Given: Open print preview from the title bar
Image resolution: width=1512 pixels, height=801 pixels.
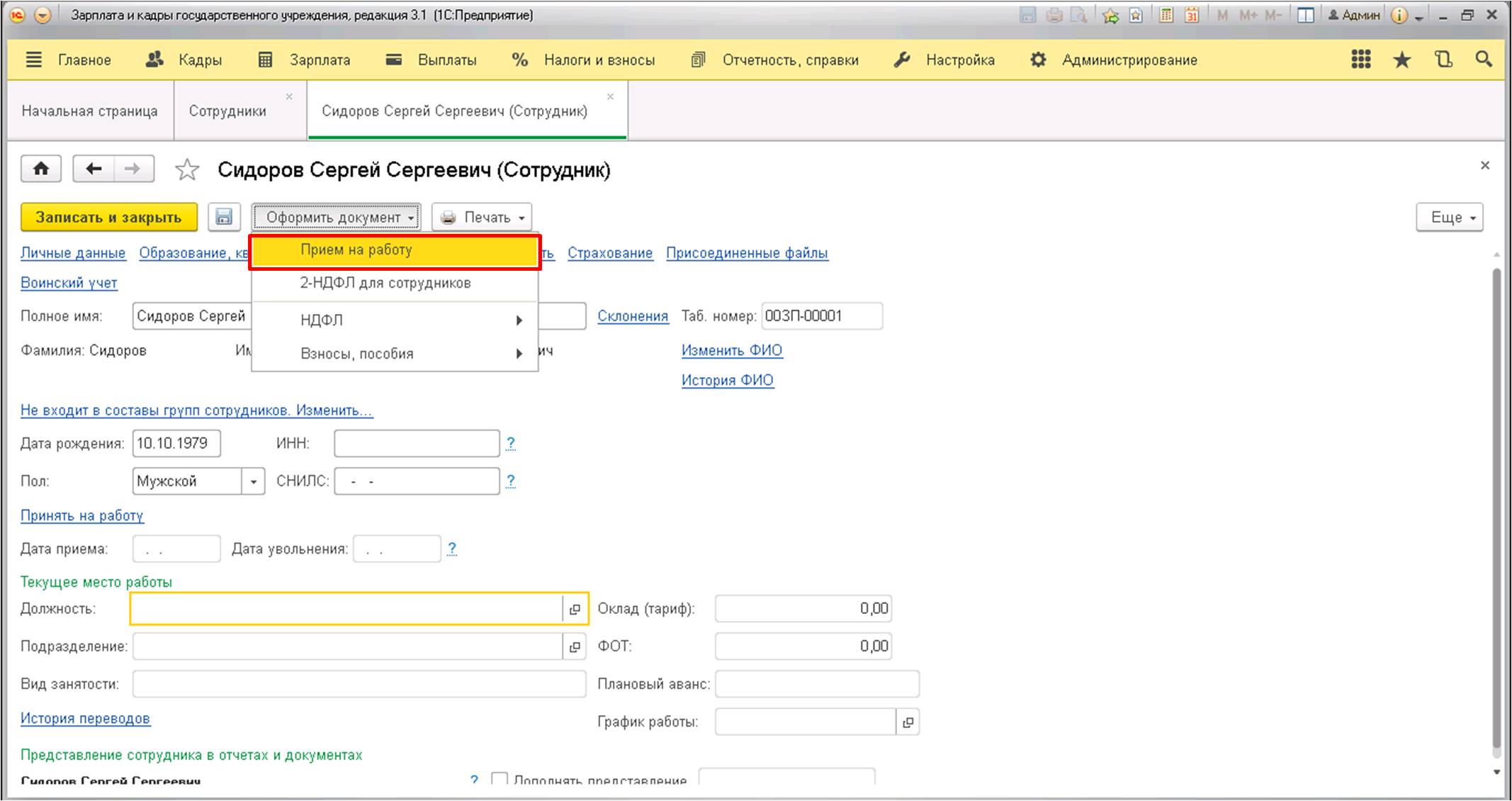Looking at the screenshot, I should click(x=1078, y=15).
